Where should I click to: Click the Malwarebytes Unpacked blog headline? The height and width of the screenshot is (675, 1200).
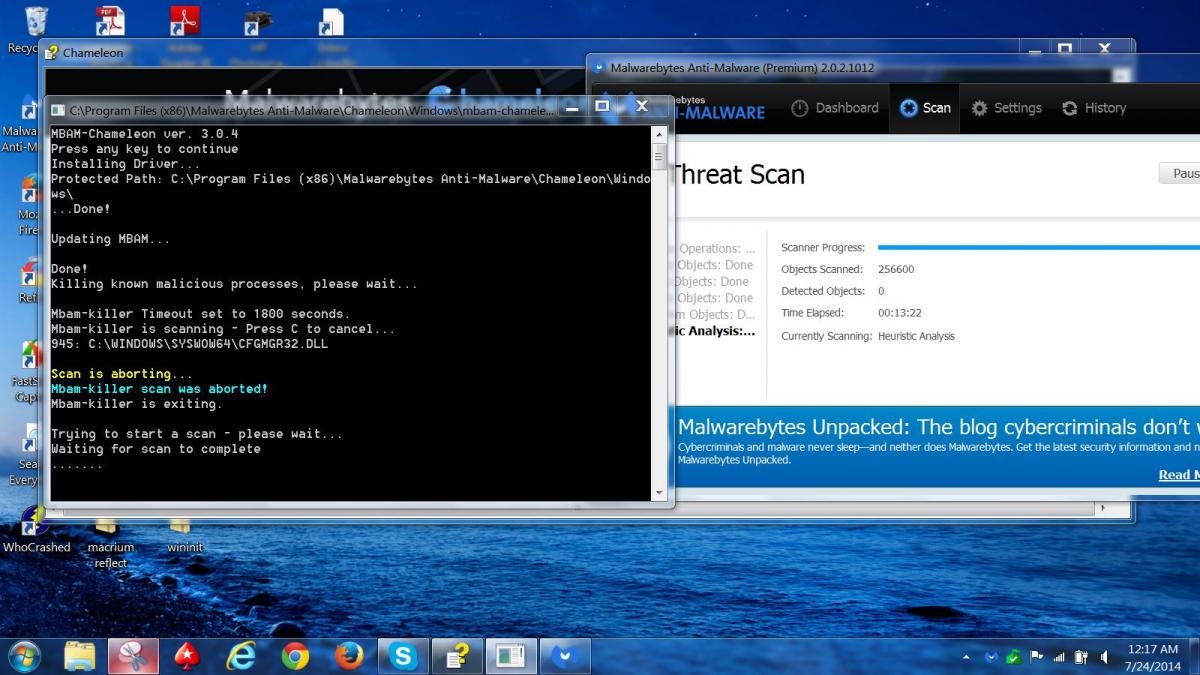click(x=938, y=427)
